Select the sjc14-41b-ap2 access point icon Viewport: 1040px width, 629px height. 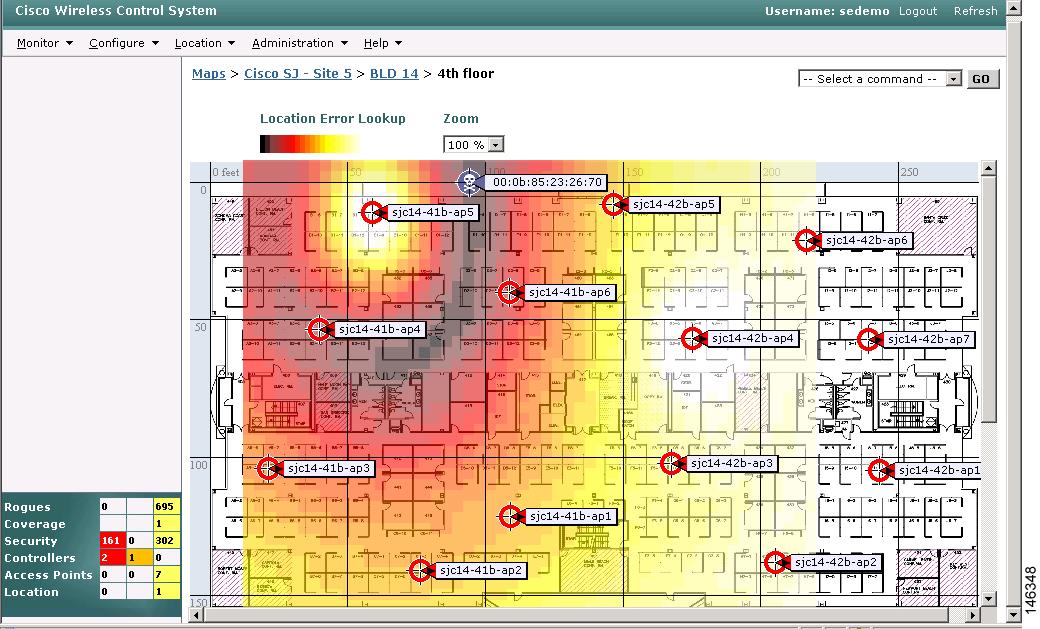(x=421, y=570)
